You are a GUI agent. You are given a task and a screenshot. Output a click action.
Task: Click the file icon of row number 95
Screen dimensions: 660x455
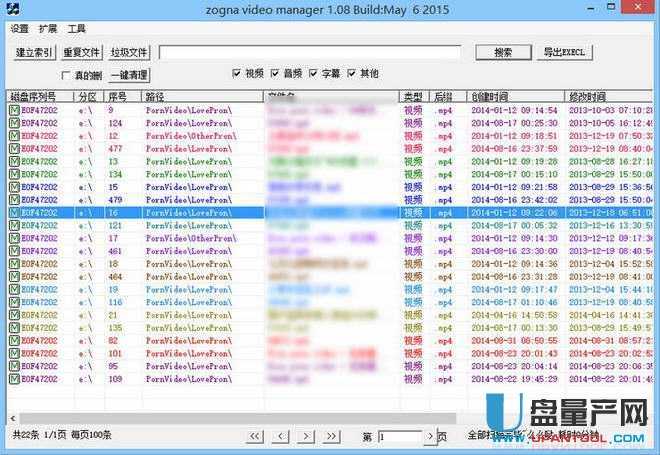point(14,366)
